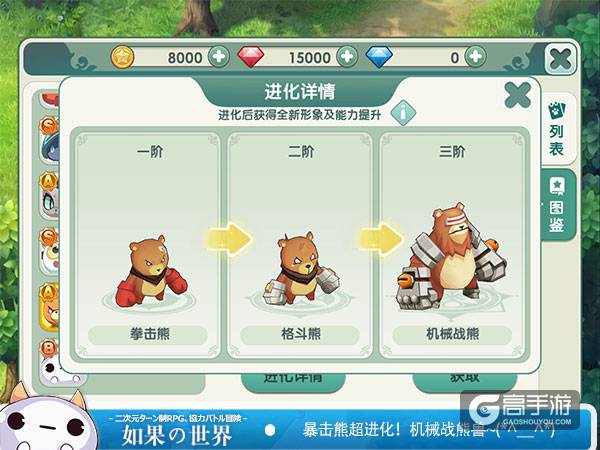600x450 pixels.
Task: Click the red gem currency icon
Action: (251, 57)
